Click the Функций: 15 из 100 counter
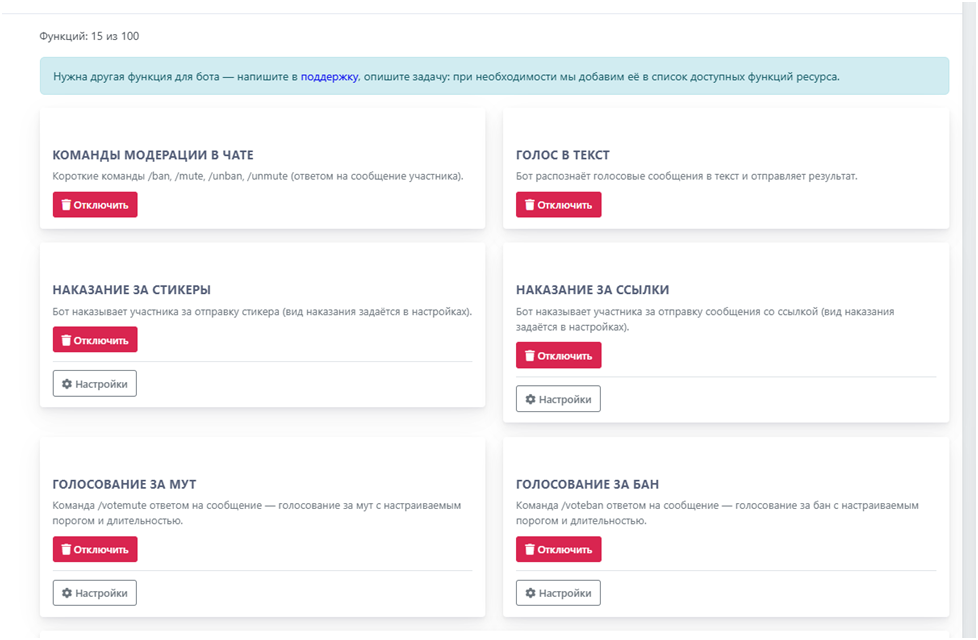The width and height of the screenshot is (978, 640). [x=89, y=36]
